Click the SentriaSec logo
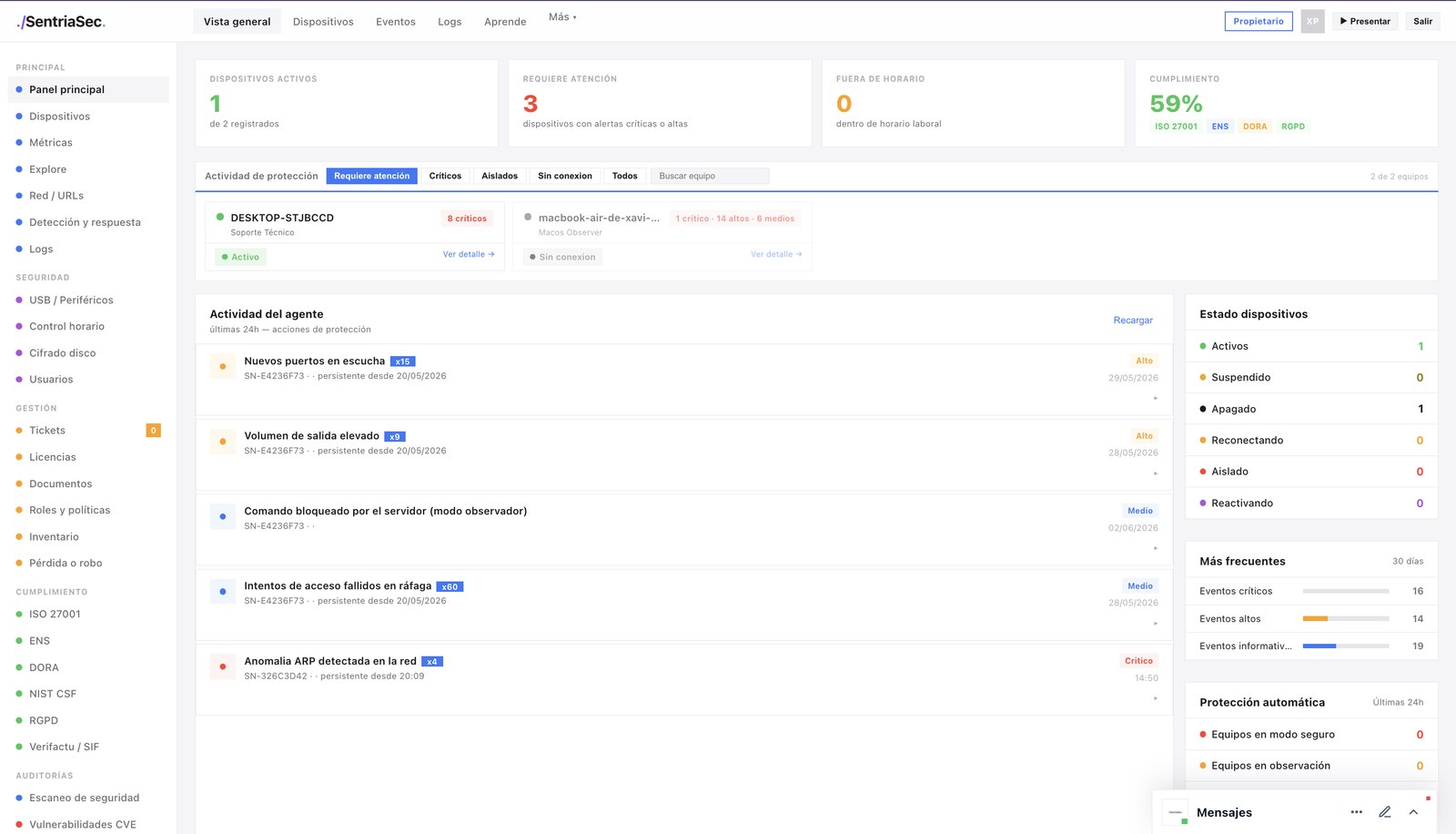This screenshot has width=1456, height=834. [61, 21]
